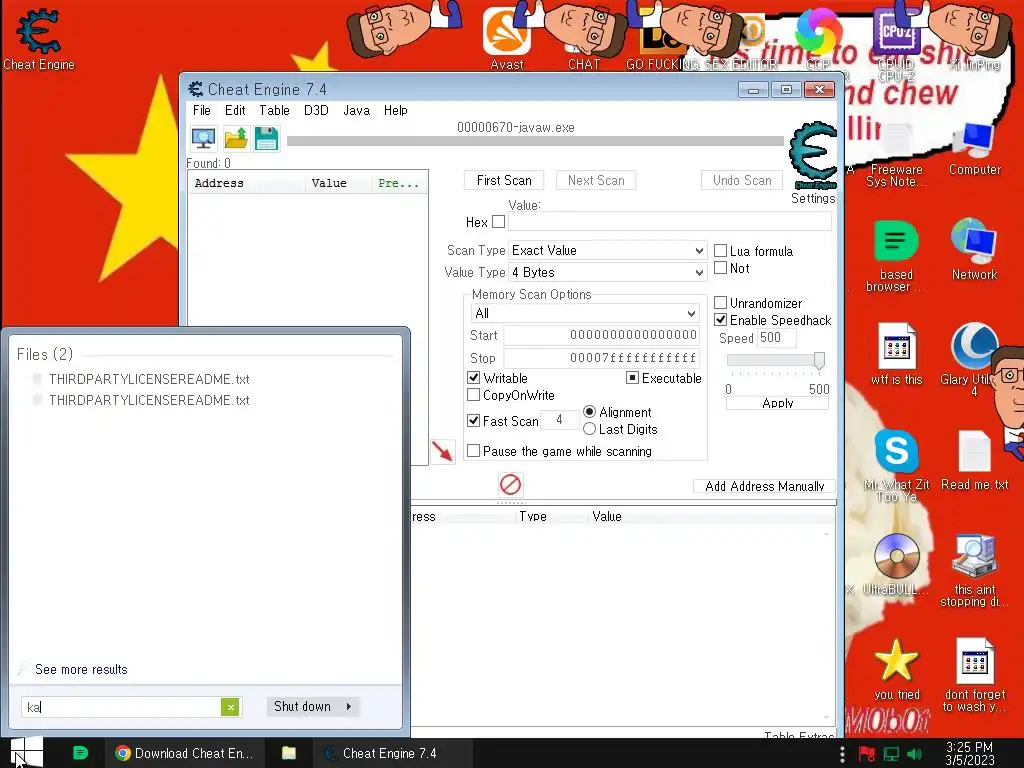
Task: Expand the Shut down options arrow
Action: point(349,707)
